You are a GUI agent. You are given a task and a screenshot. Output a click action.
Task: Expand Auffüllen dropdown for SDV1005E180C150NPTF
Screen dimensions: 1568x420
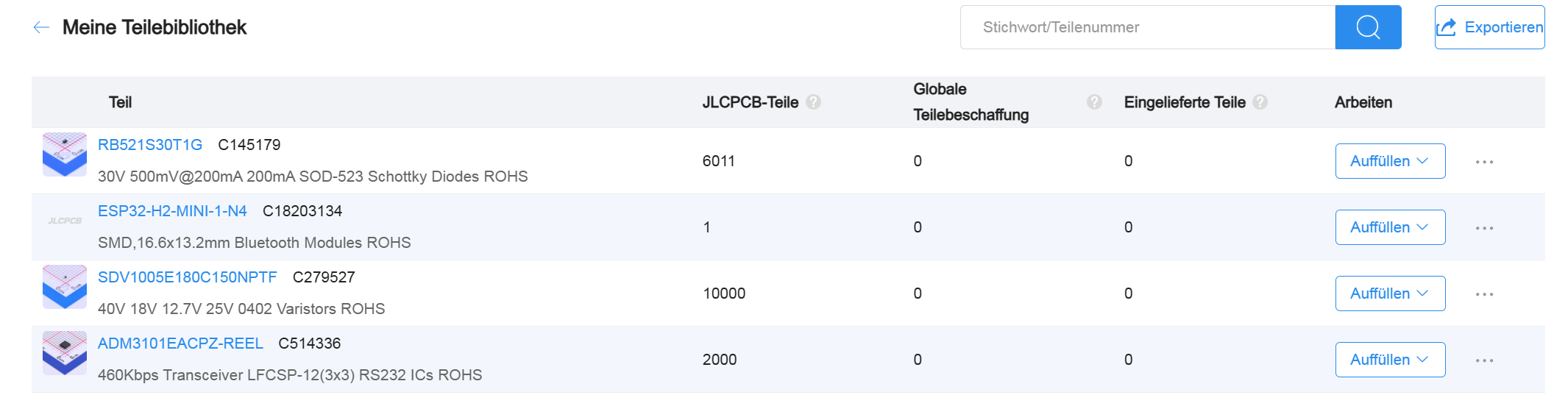[1390, 293]
